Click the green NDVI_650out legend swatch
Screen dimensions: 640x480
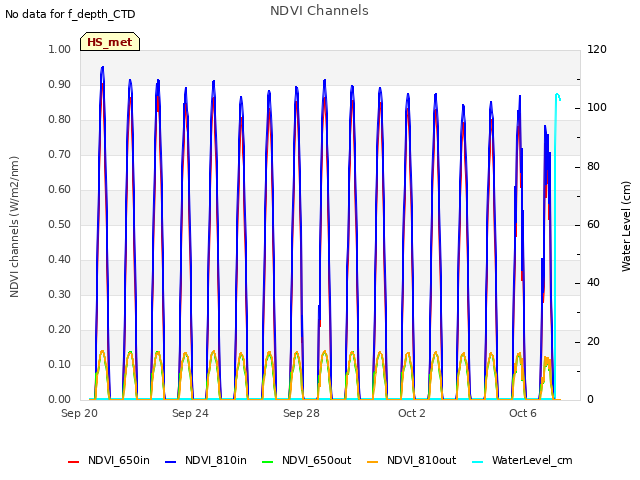click(267, 462)
